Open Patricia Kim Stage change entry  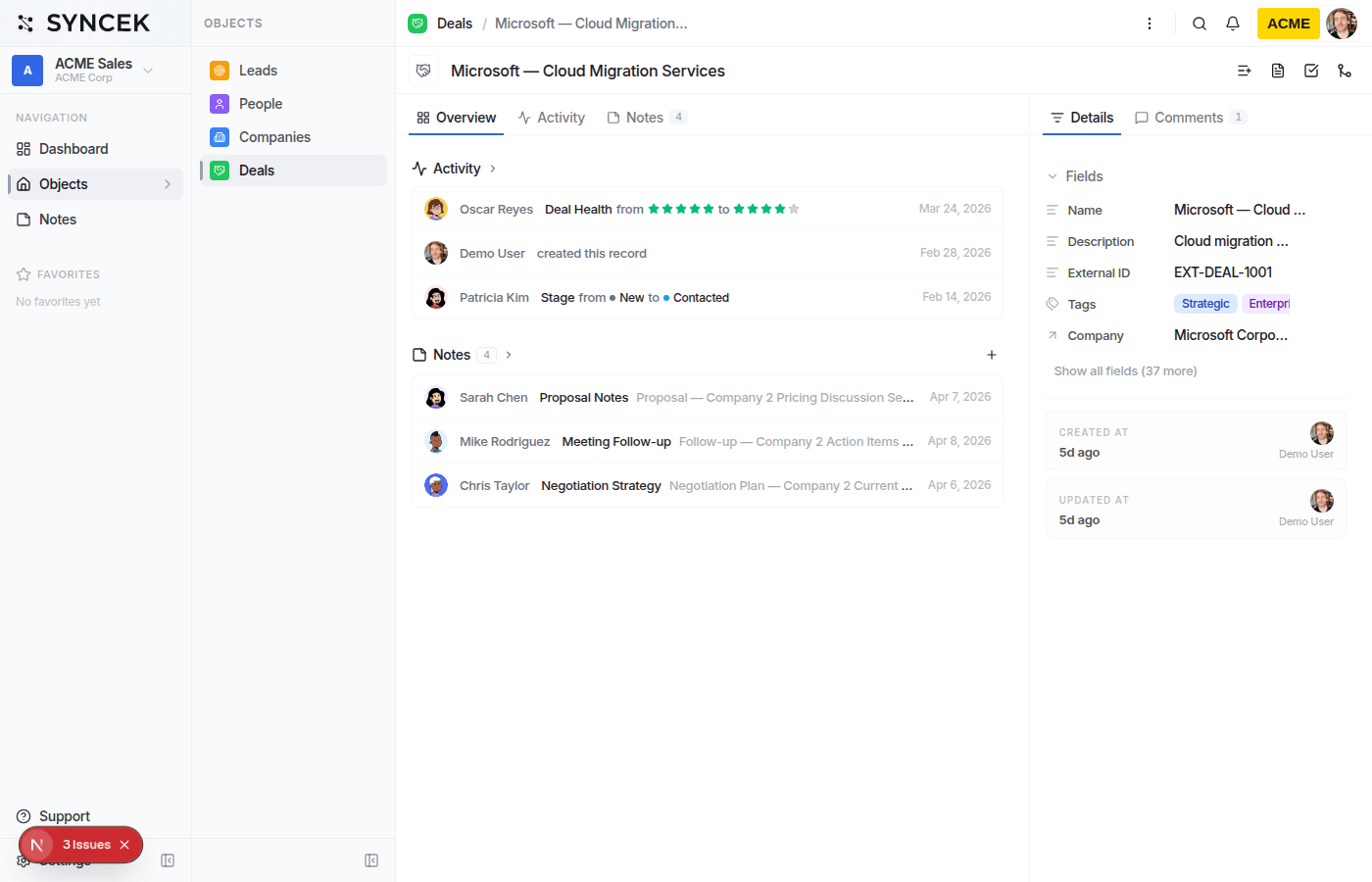[708, 297]
